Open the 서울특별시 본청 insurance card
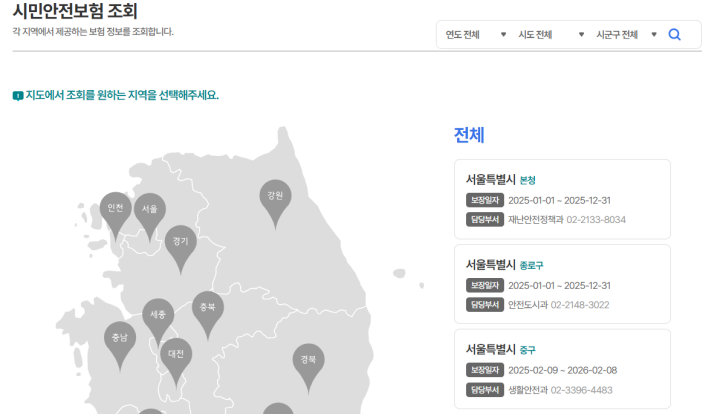The image size is (720, 414). point(562,199)
